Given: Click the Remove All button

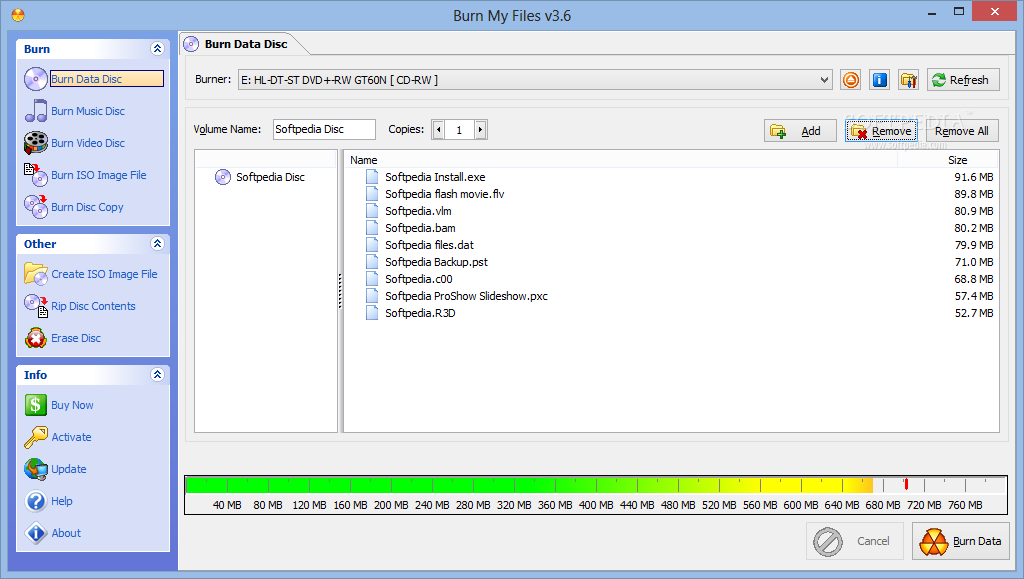Looking at the screenshot, I should 962,131.
